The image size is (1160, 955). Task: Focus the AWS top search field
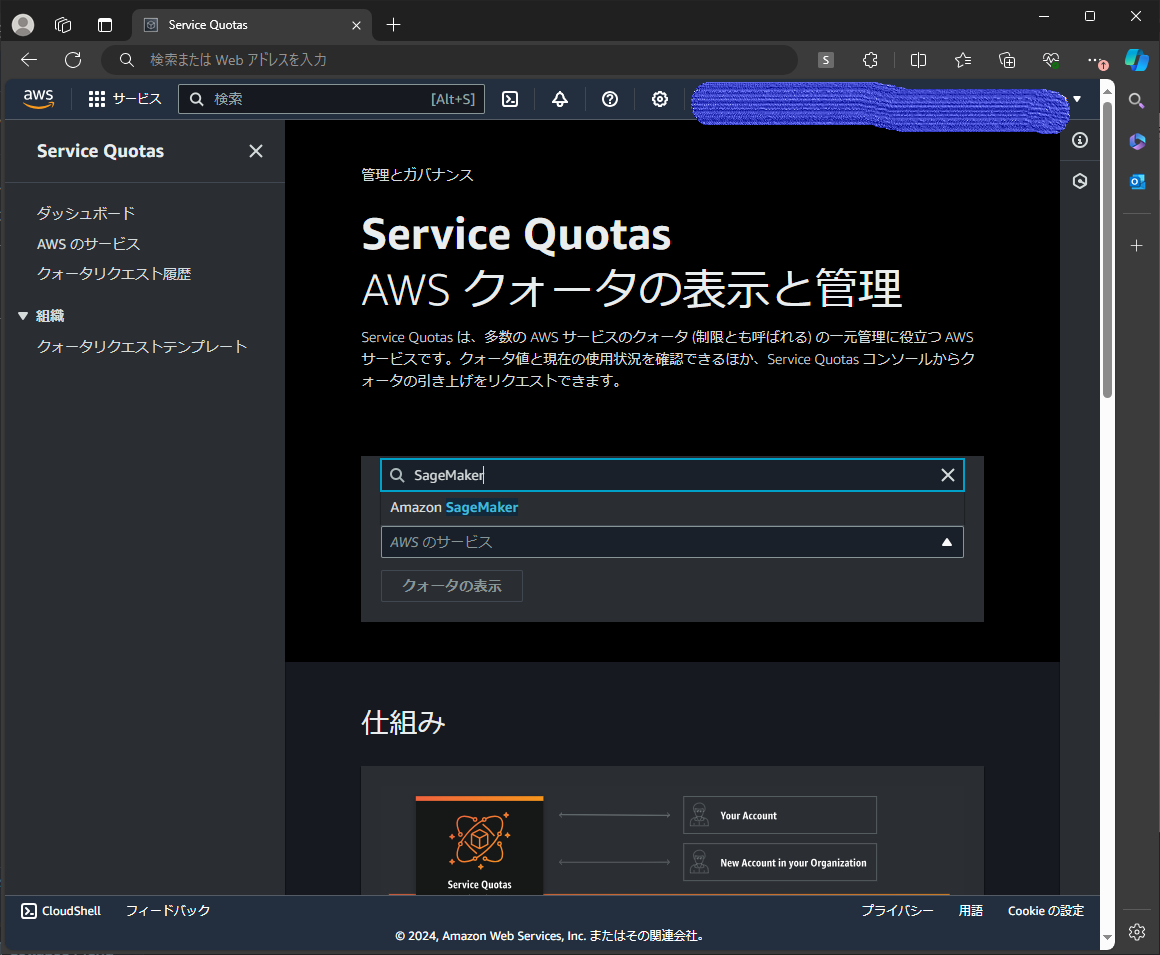[x=331, y=99]
